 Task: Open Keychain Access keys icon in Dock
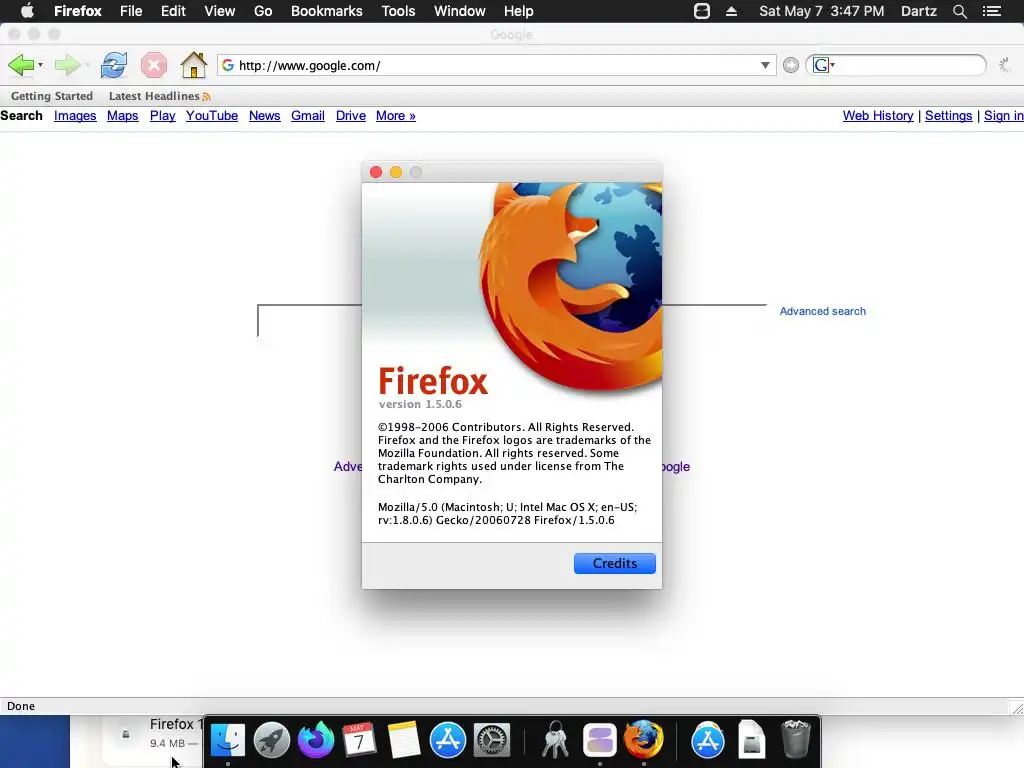pos(555,740)
